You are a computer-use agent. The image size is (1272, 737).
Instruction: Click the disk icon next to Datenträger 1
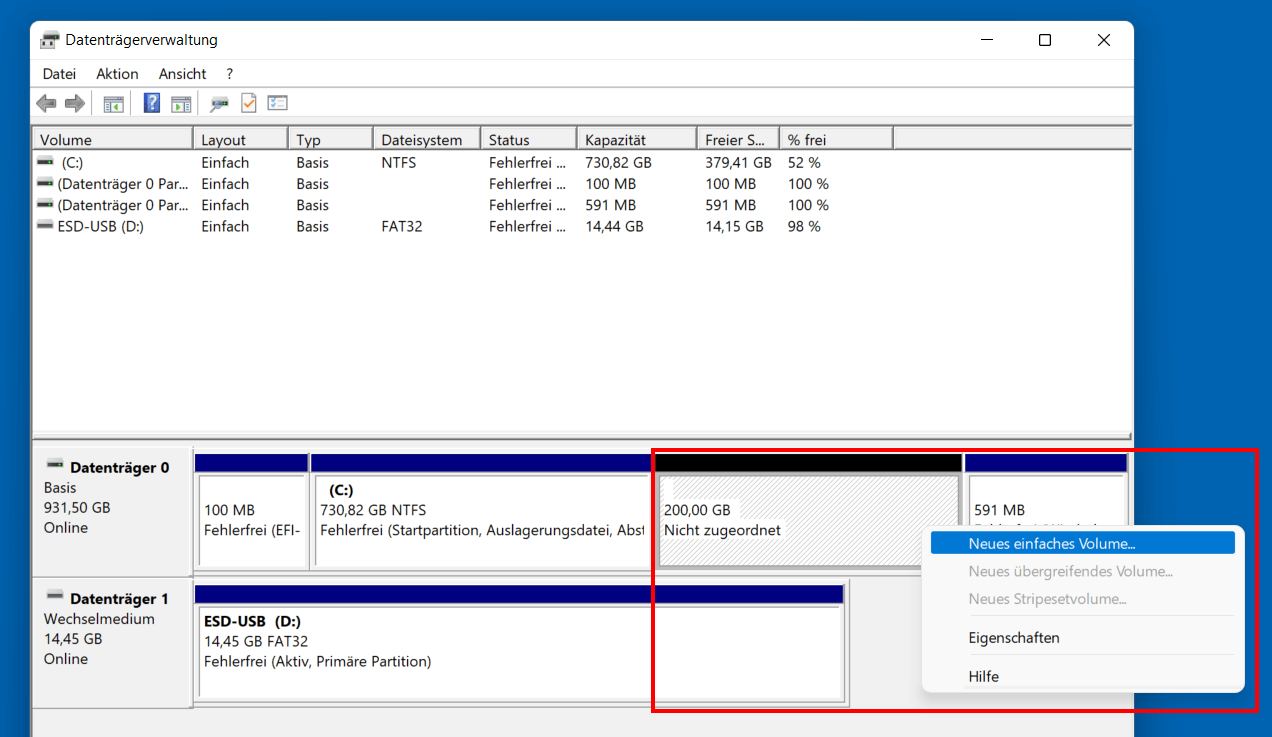(x=55, y=597)
